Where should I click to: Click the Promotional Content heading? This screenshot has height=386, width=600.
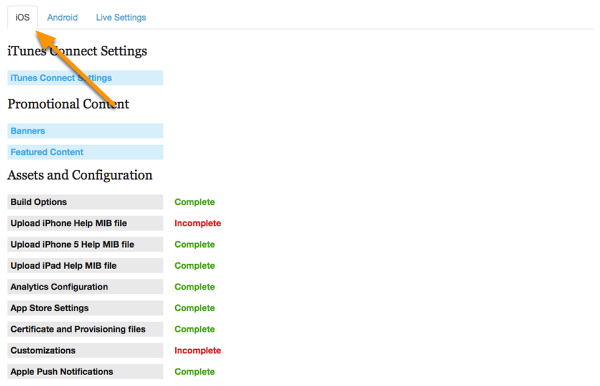click(x=68, y=104)
